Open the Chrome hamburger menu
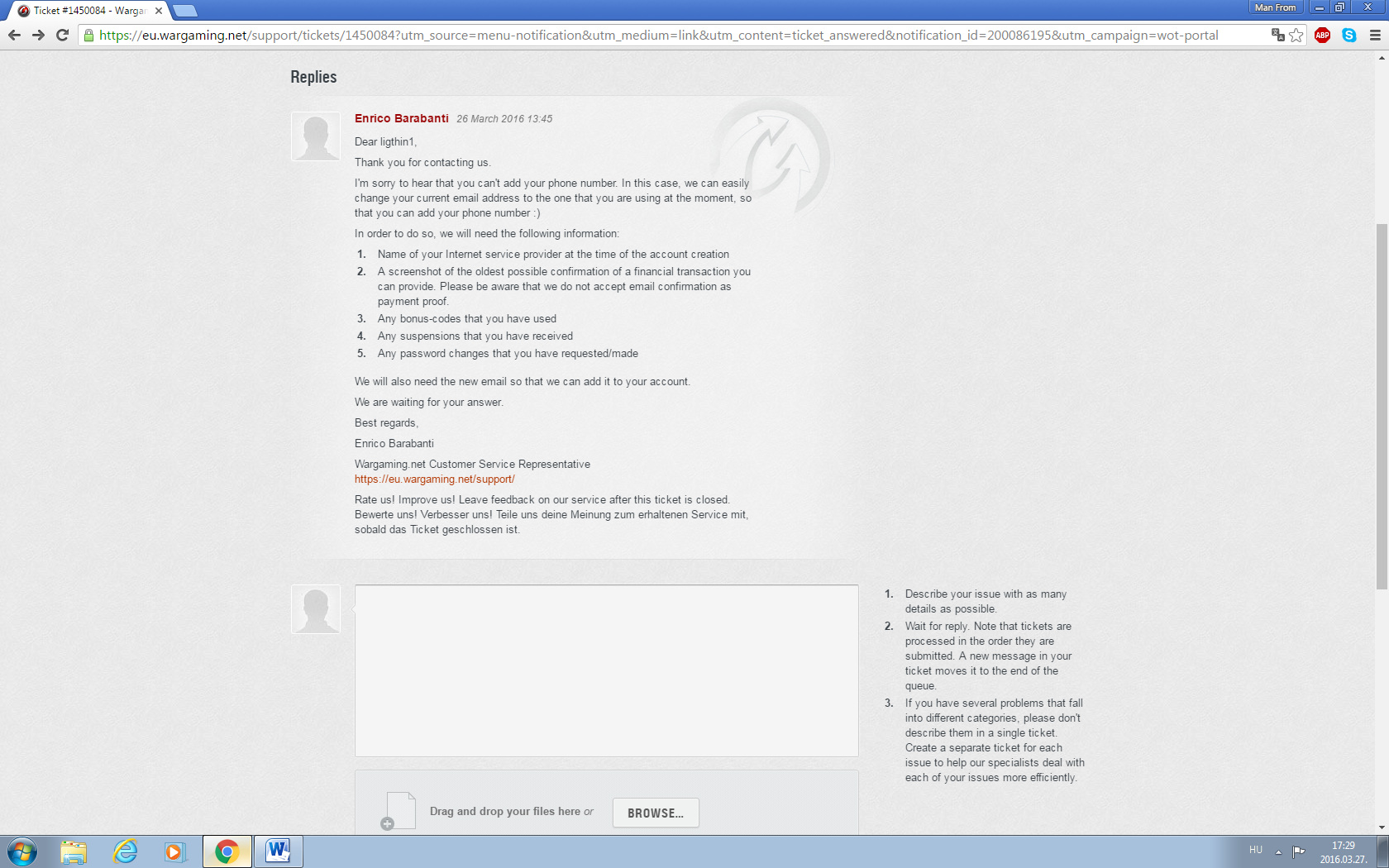The image size is (1389, 868). (x=1375, y=35)
